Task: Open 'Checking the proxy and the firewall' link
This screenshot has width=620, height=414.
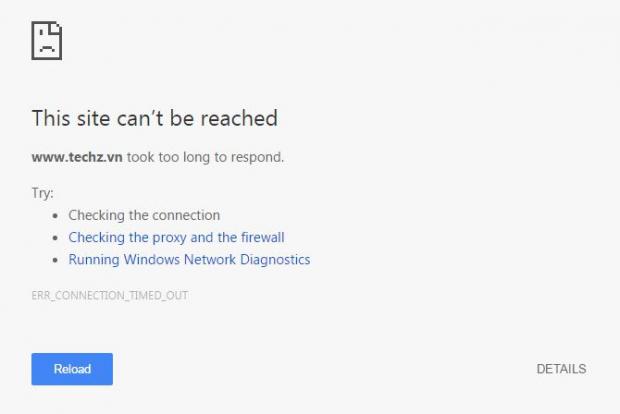Action: coord(176,237)
